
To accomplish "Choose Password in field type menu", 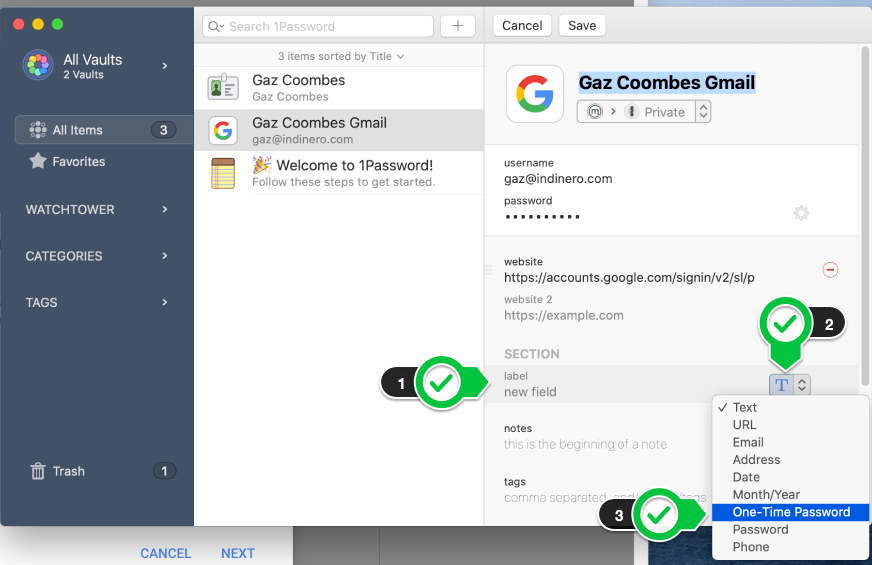I will pyautogui.click(x=790, y=529).
